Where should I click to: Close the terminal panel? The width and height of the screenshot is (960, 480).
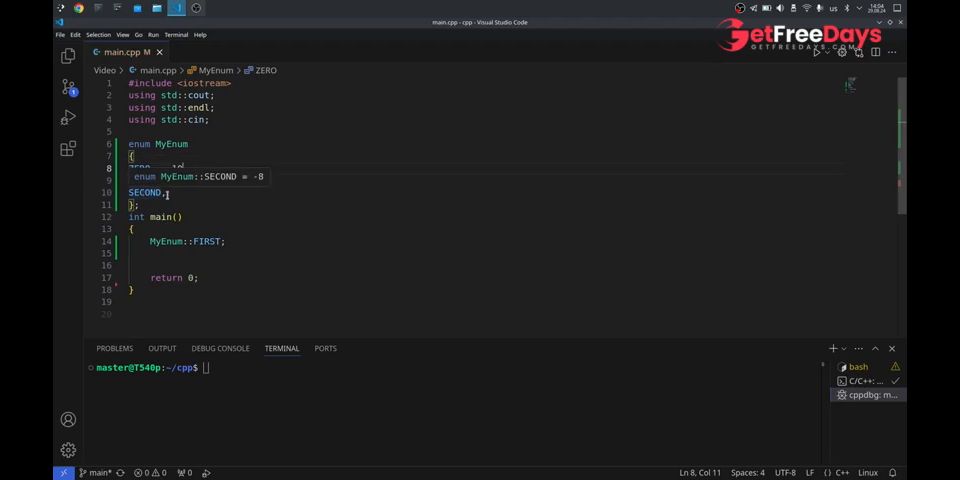tap(892, 348)
